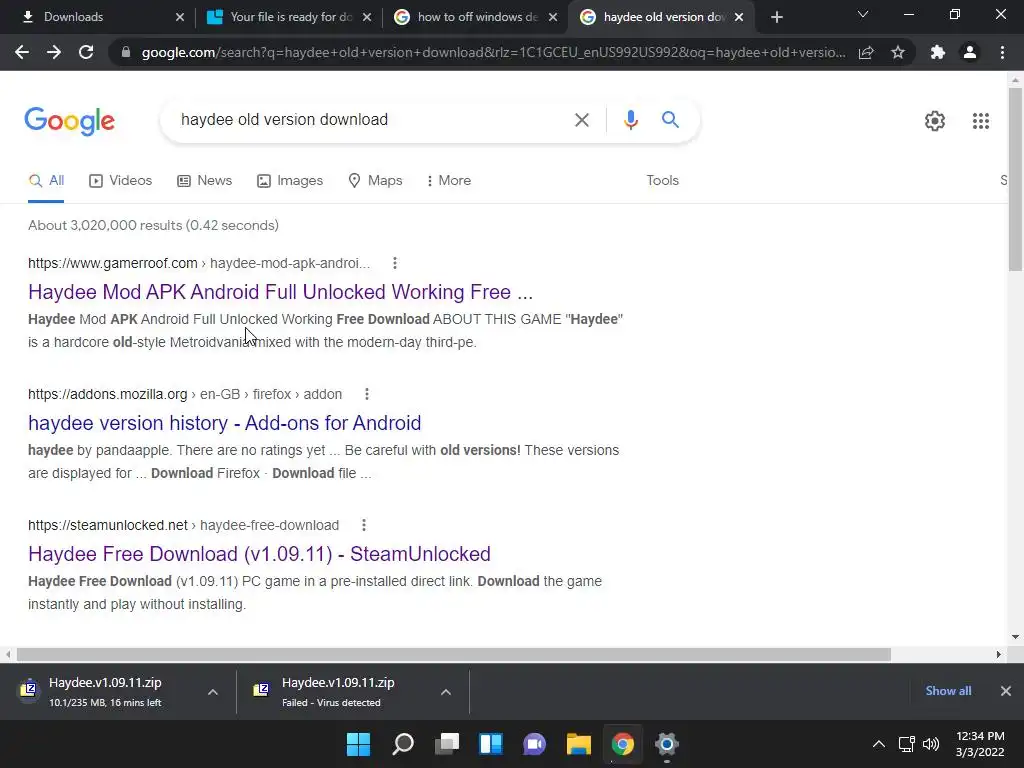Image resolution: width=1024 pixels, height=768 pixels.
Task: Switch to 'how to off windows' tab
Action: pos(473,17)
